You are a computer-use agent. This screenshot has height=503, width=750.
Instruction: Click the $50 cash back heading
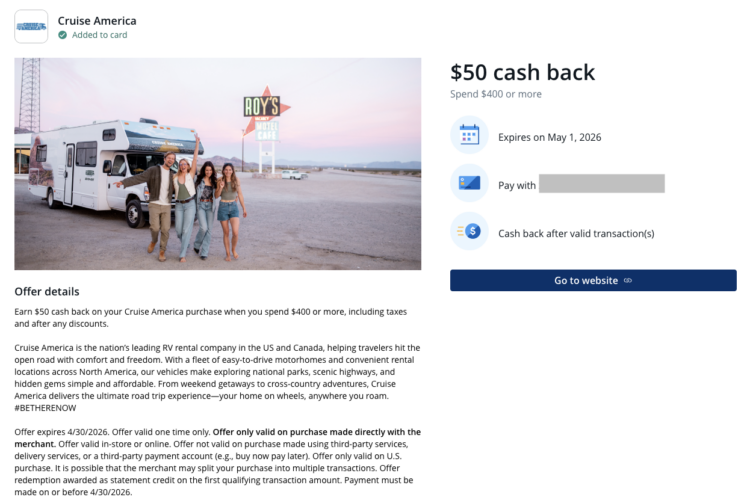pyautogui.click(x=522, y=72)
